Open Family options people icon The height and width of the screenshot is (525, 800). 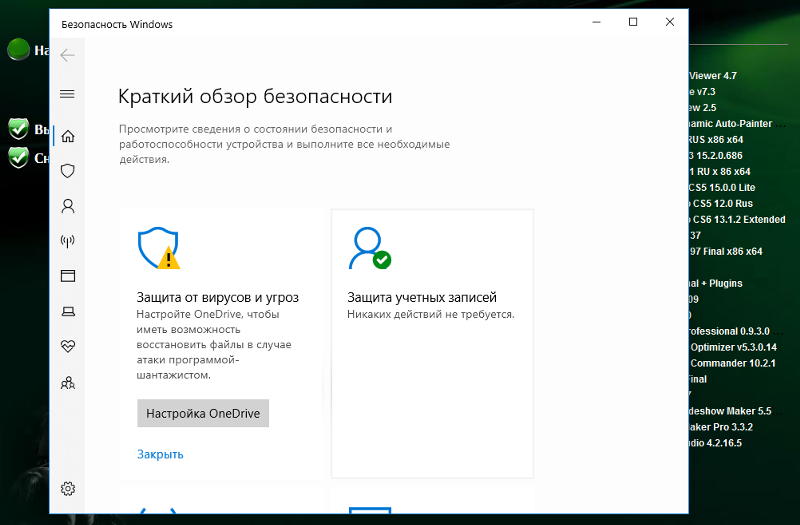(68, 383)
